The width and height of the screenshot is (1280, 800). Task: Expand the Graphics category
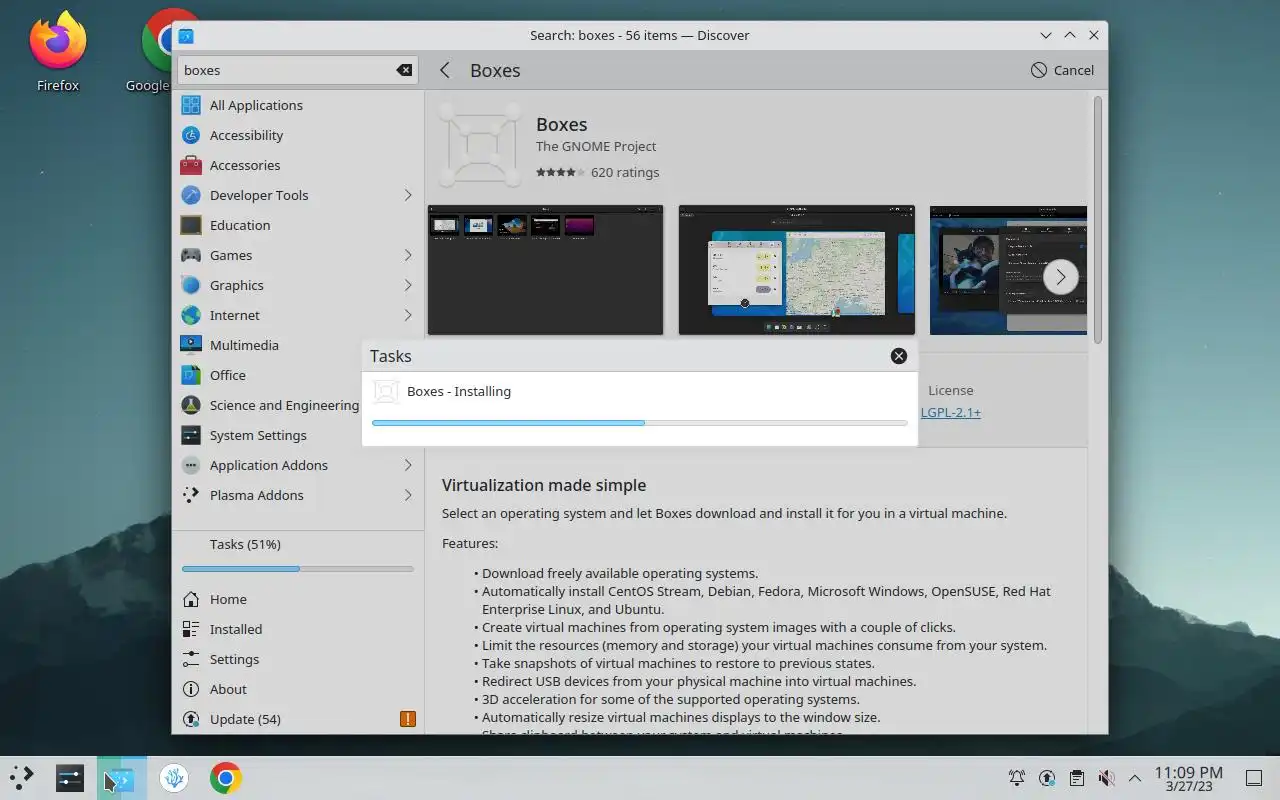tap(408, 285)
